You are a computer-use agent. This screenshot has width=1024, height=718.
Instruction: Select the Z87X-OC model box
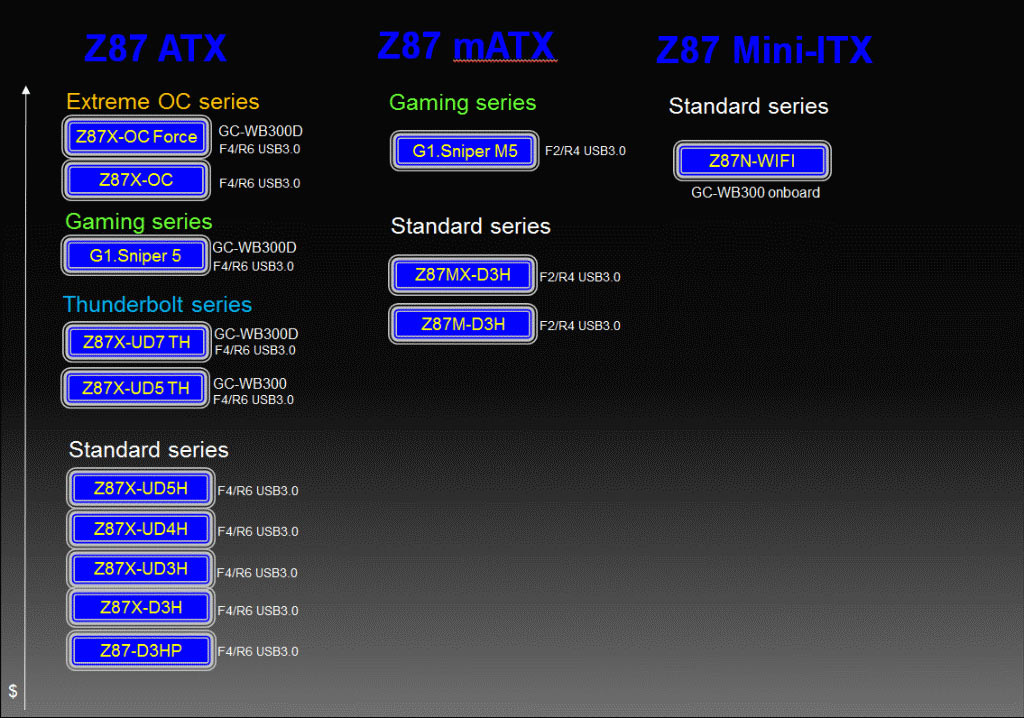[x=136, y=180]
